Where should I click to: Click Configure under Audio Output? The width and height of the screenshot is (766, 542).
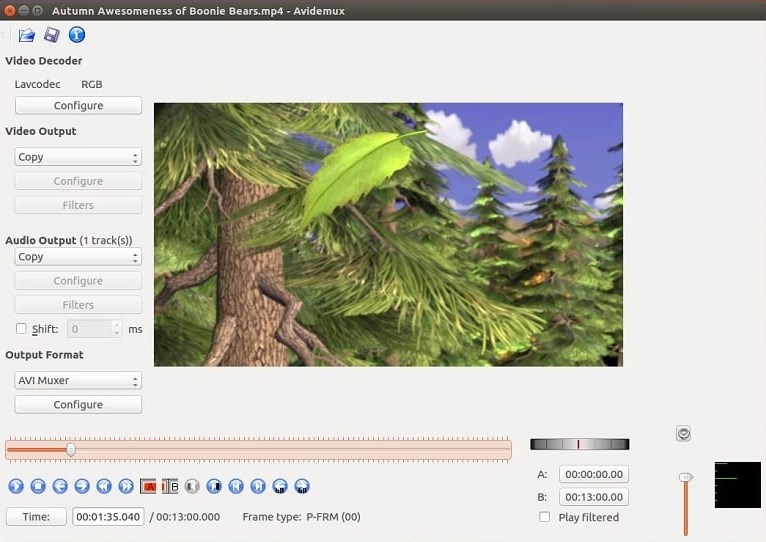click(x=78, y=281)
